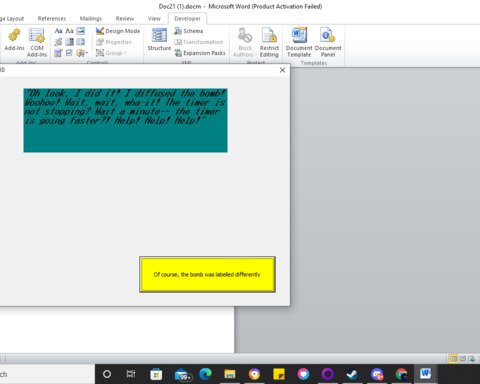480x384 pixels.
Task: Click Word icon on taskbar
Action: point(425,374)
